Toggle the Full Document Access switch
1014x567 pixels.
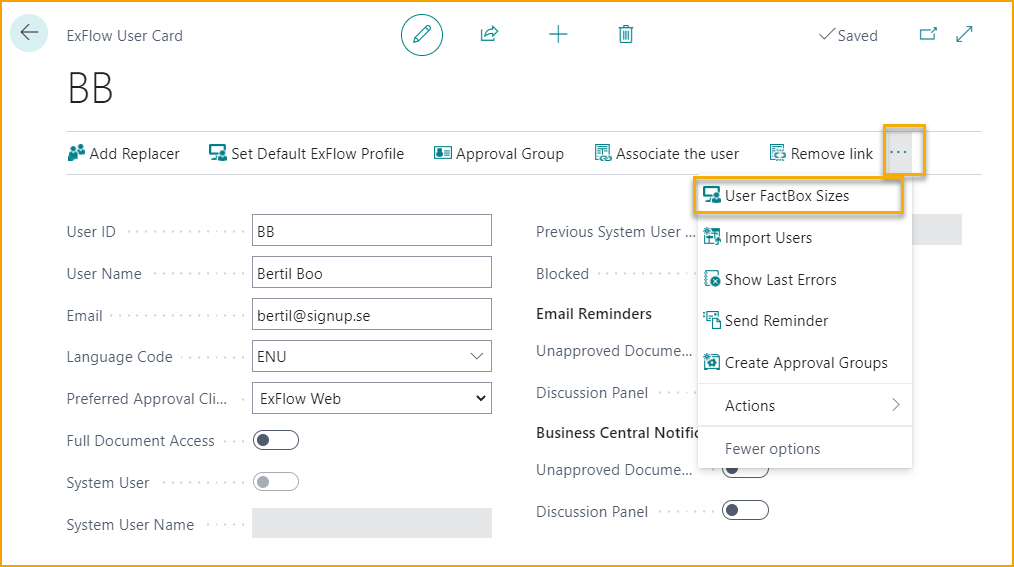[x=276, y=440]
